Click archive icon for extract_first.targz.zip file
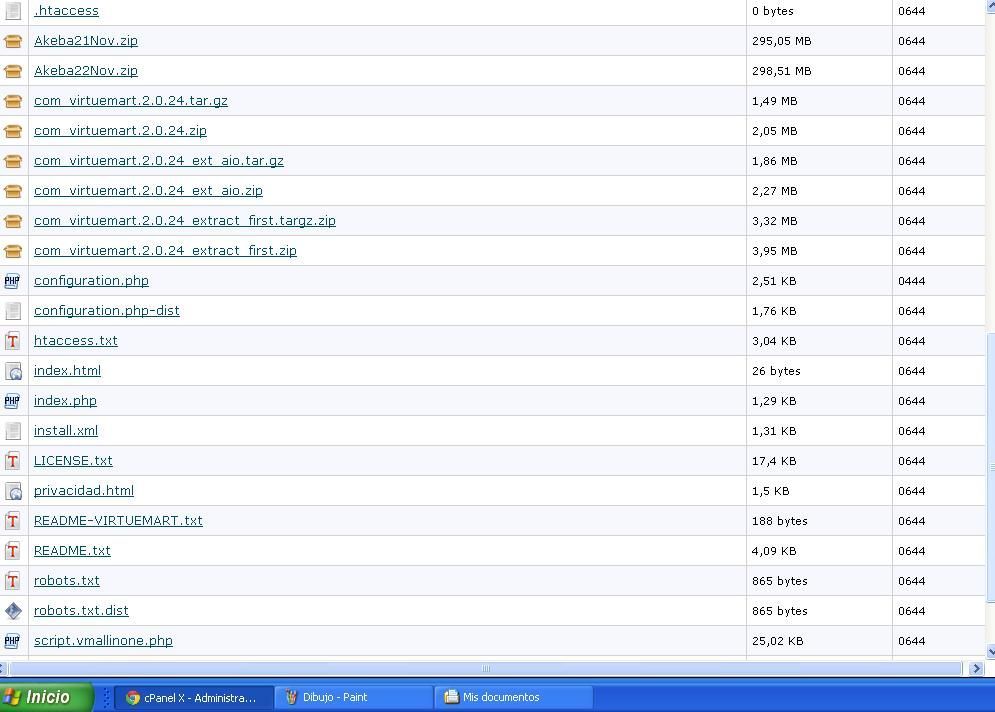 point(13,221)
